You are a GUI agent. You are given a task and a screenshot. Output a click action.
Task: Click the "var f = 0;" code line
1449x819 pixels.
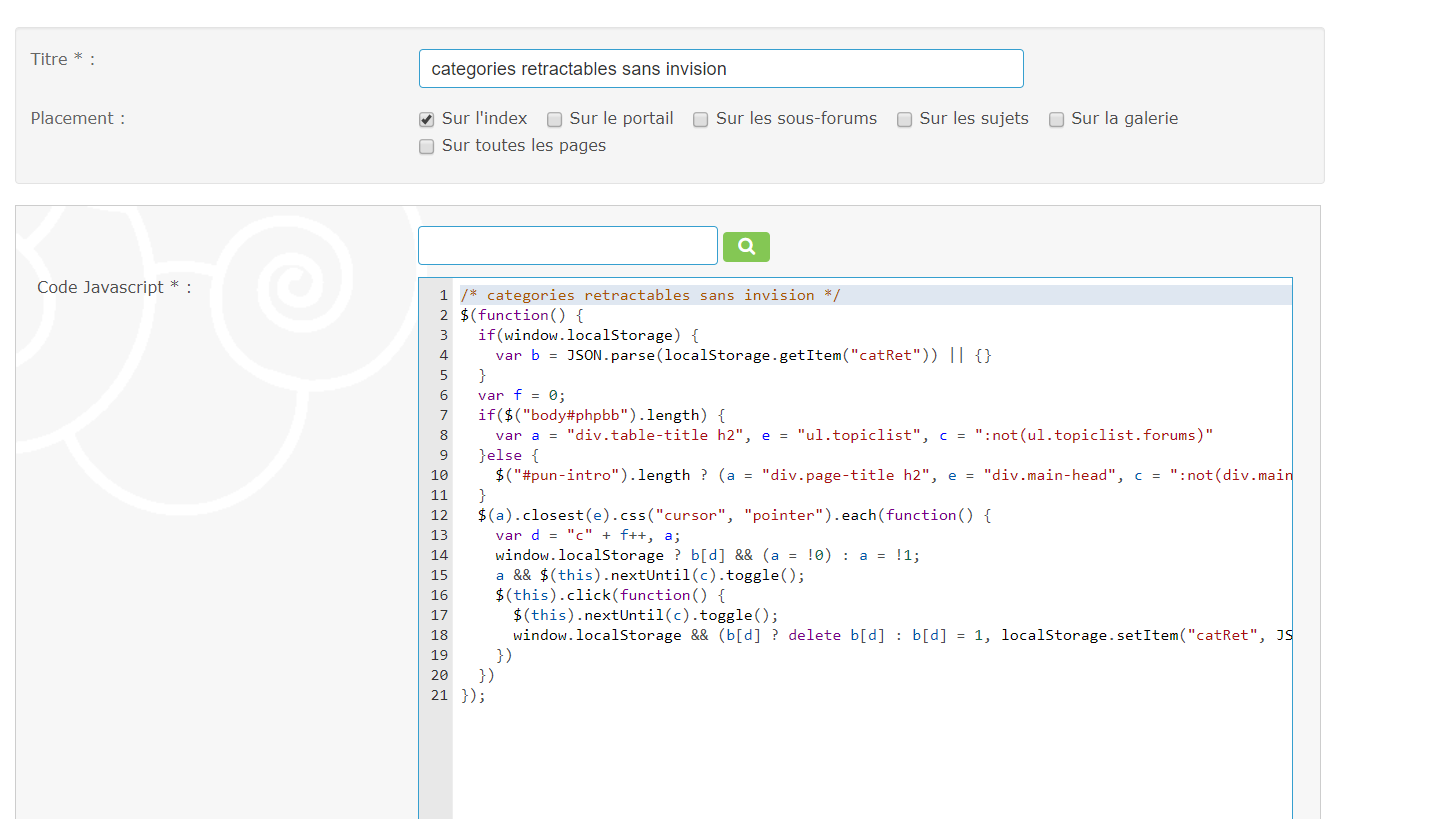(522, 395)
